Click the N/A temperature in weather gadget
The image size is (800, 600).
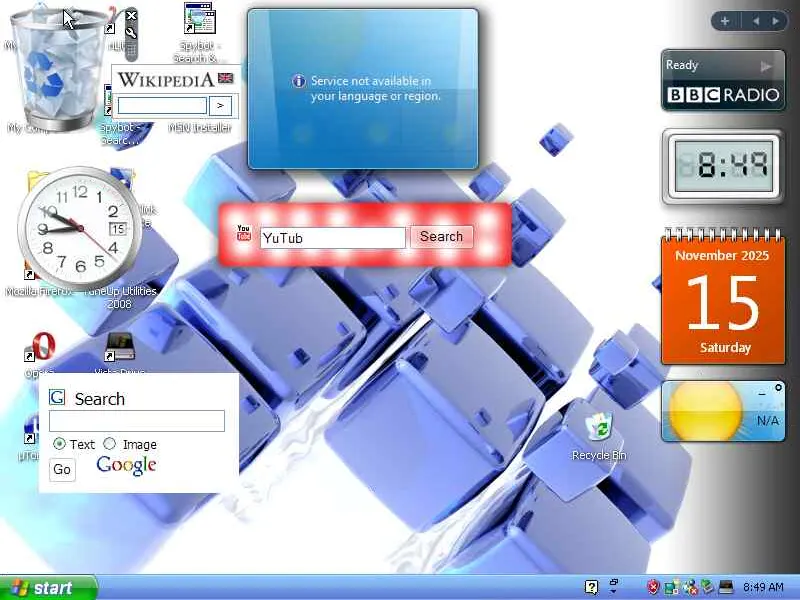(x=767, y=421)
